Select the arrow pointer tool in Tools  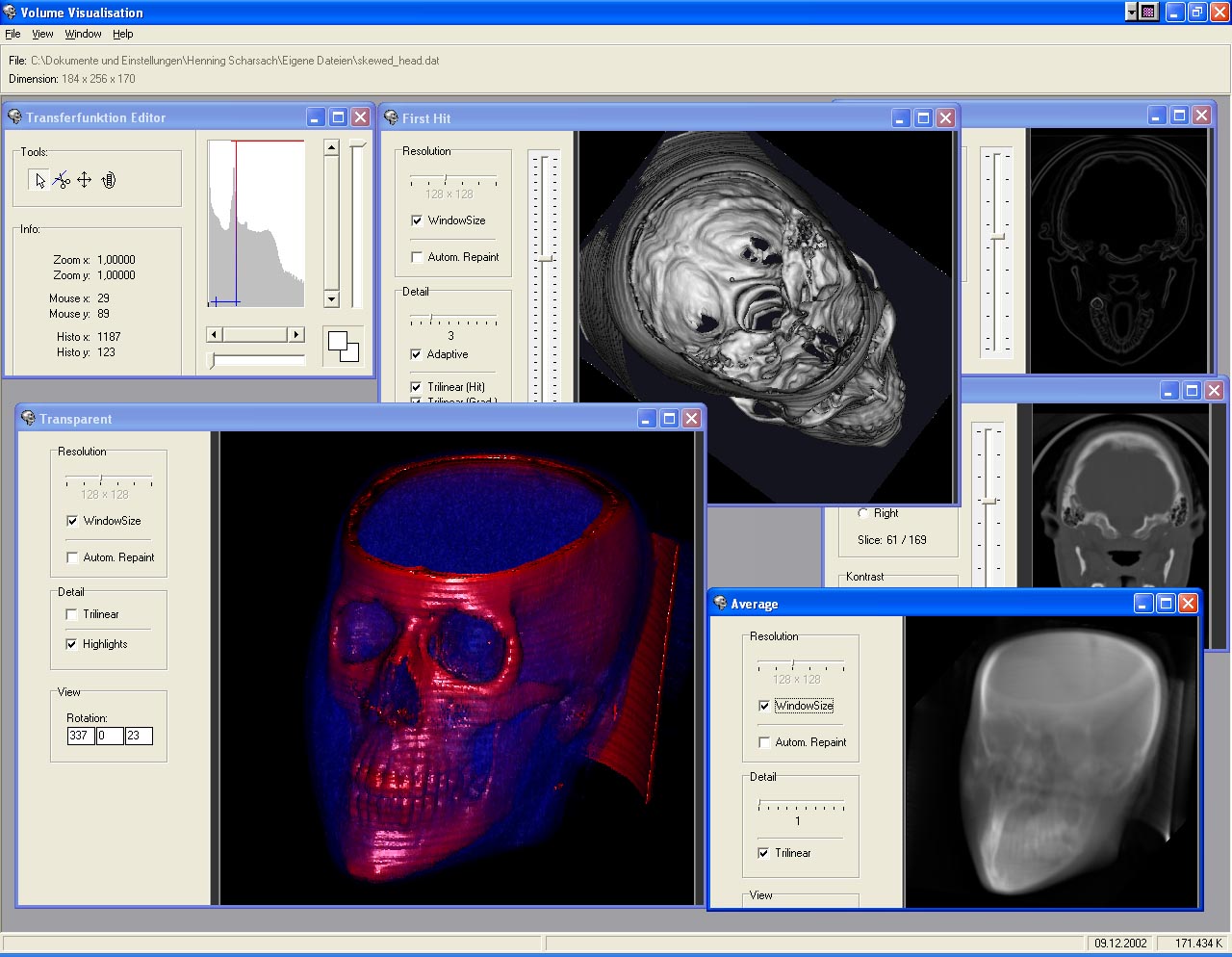tap(39, 180)
